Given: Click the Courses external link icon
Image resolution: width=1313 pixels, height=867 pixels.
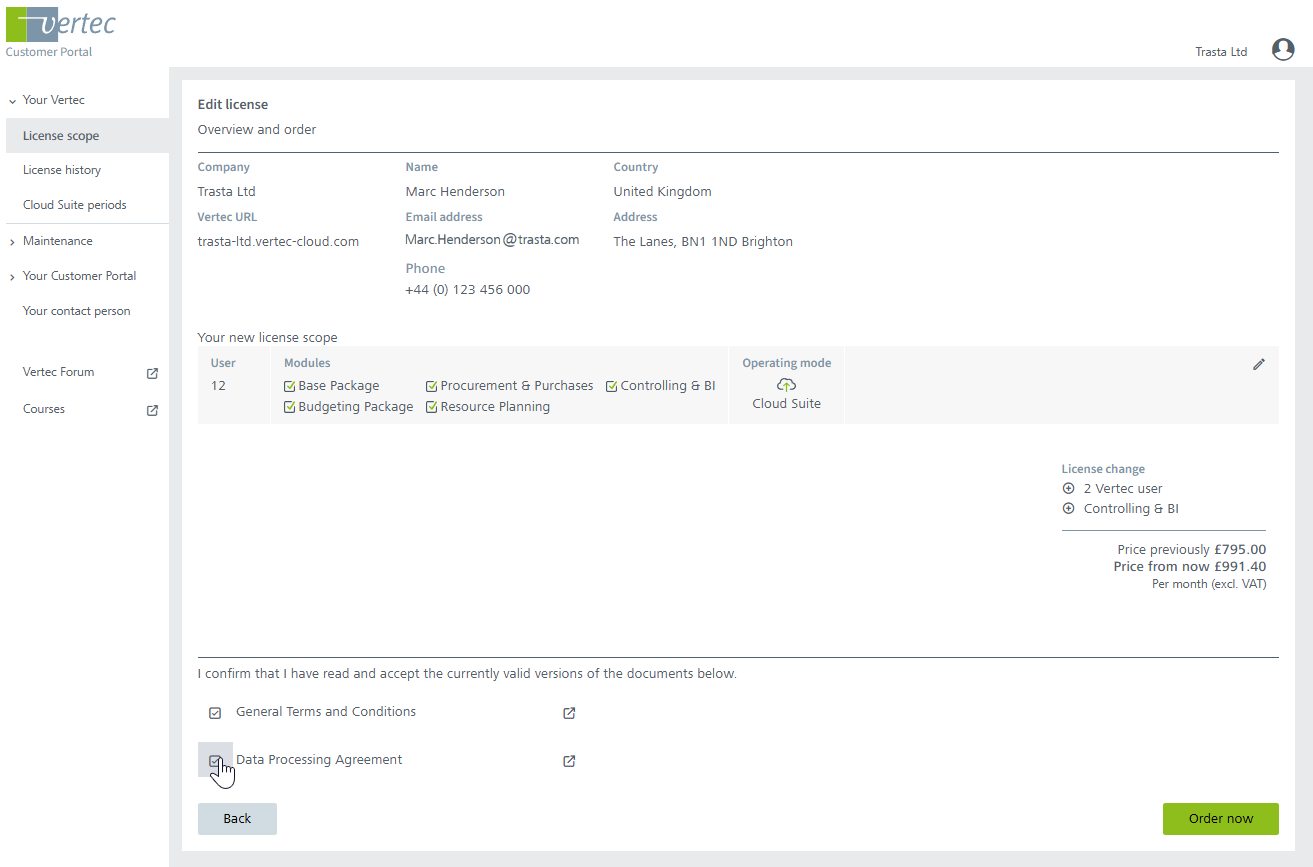Looking at the screenshot, I should pos(152,410).
